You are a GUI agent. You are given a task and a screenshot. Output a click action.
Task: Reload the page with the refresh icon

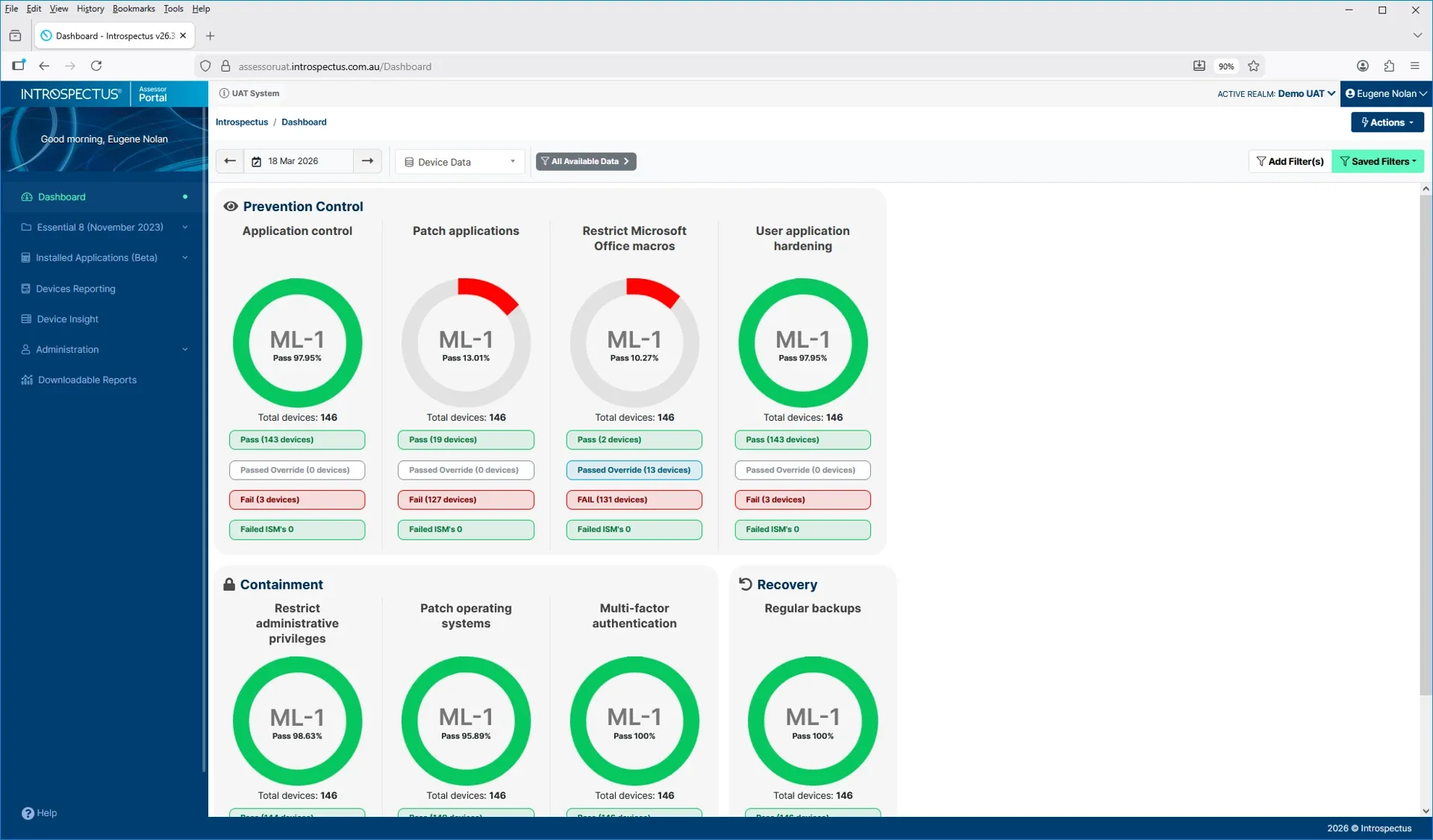coord(96,66)
